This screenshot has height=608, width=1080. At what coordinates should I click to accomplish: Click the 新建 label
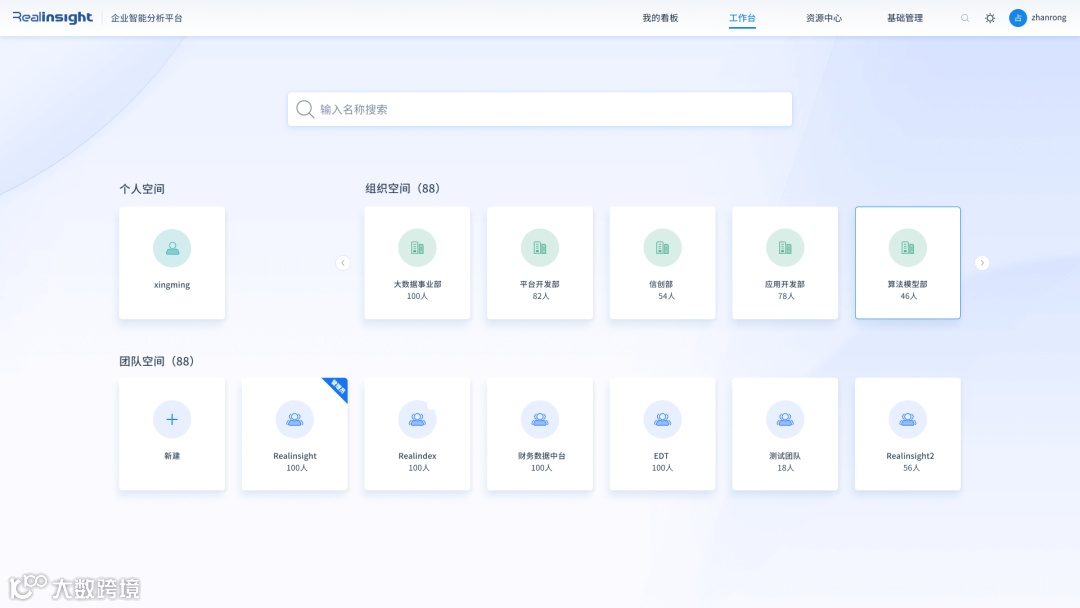tap(172, 456)
